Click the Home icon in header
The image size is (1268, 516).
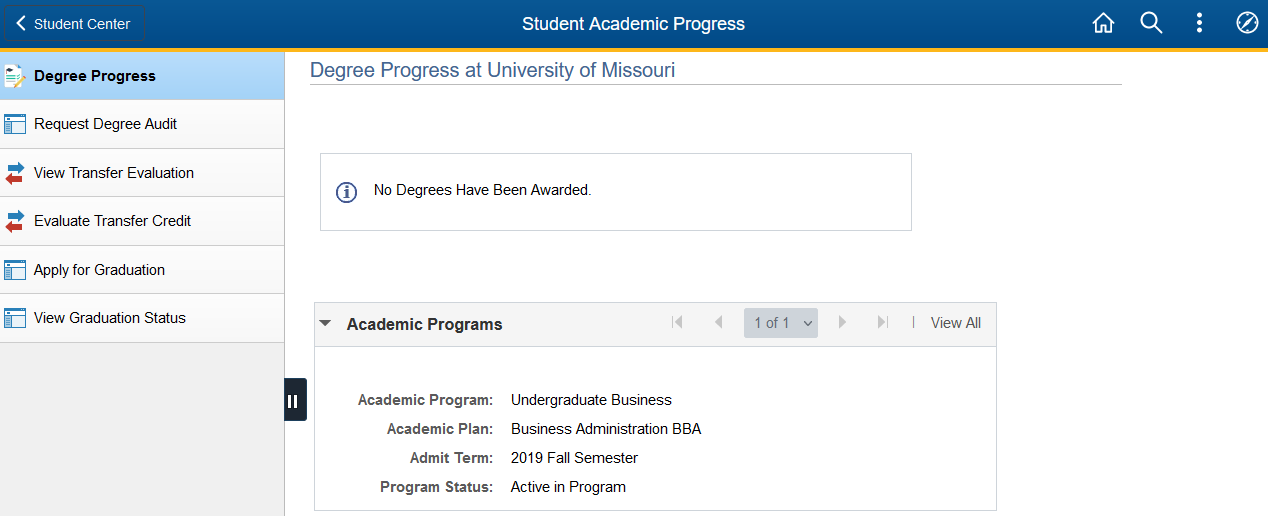pyautogui.click(x=1103, y=23)
